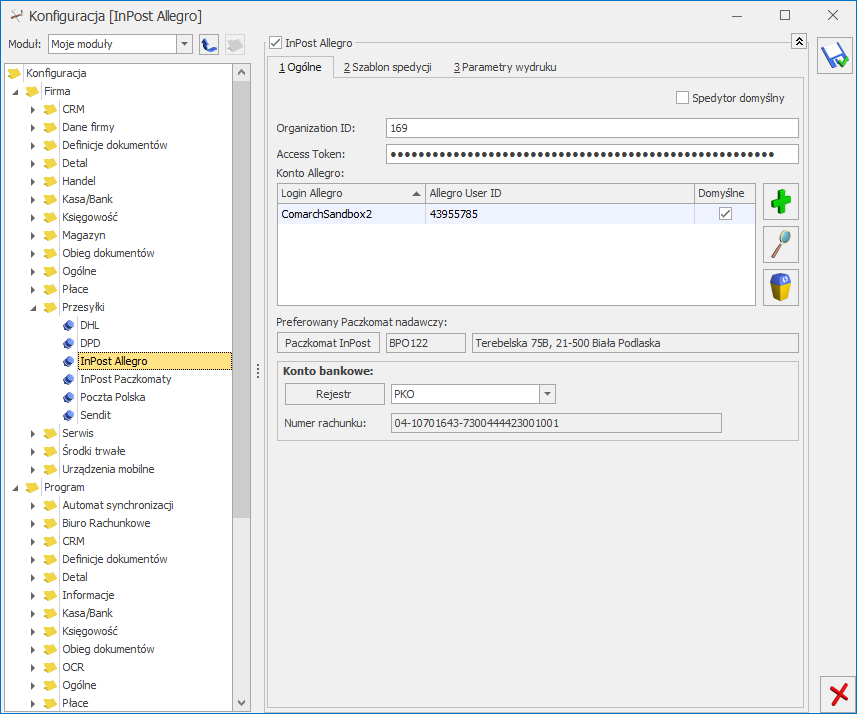
Task: Click the Urządzenia mobilne folder icon
Action: [x=50, y=470]
